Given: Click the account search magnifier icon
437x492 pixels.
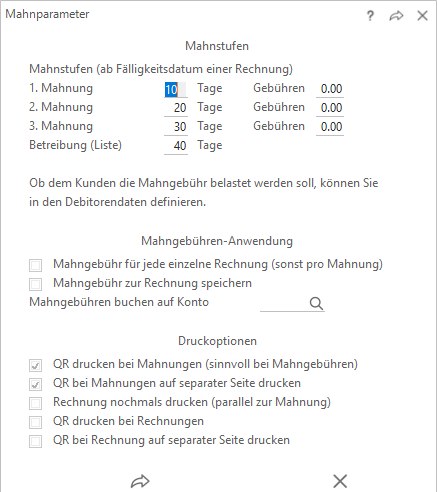Looking at the screenshot, I should click(x=316, y=303).
